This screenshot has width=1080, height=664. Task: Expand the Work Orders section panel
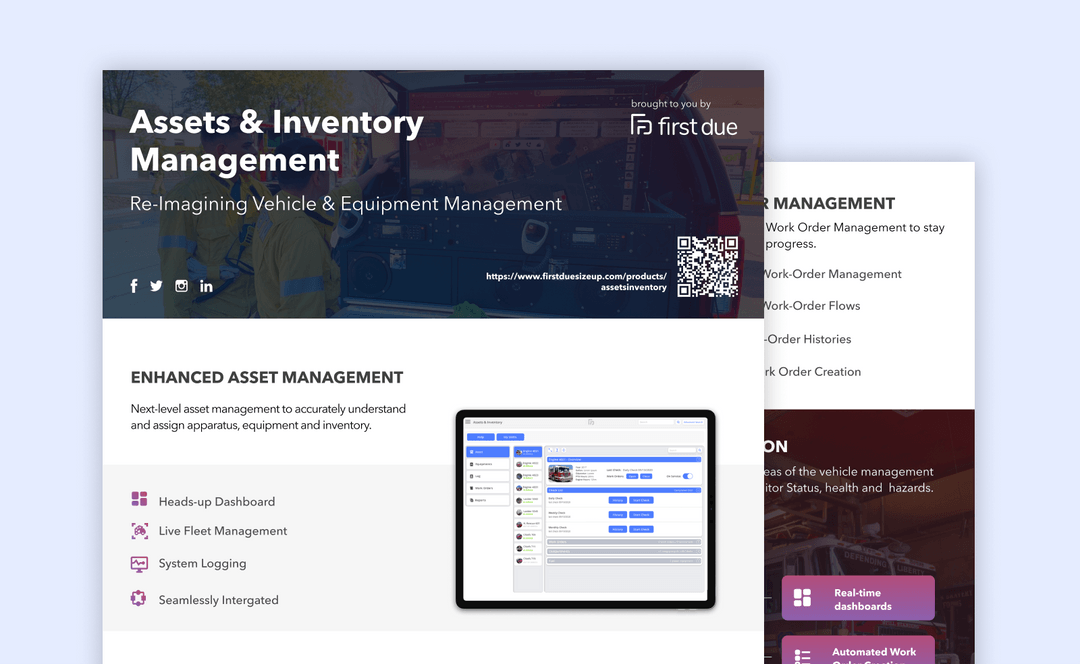point(624,542)
